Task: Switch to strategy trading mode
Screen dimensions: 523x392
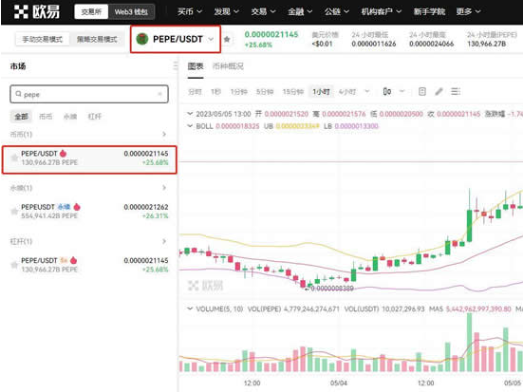Action: [x=97, y=39]
